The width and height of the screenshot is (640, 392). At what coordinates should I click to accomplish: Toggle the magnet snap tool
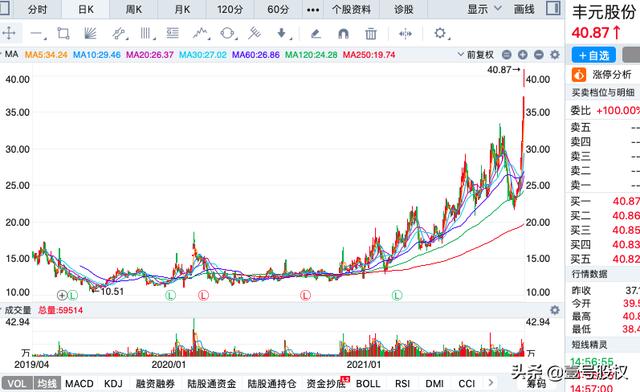pos(343,33)
